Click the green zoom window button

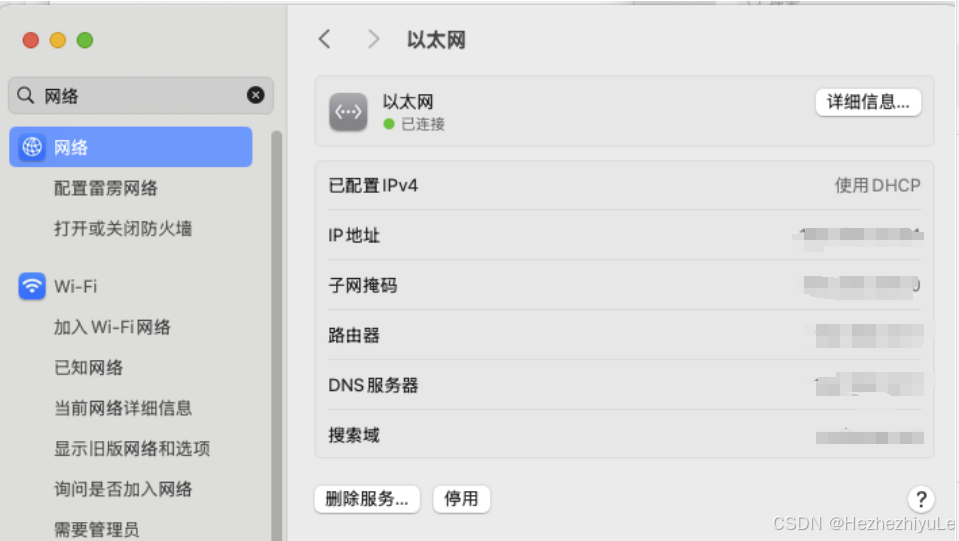(x=85, y=40)
